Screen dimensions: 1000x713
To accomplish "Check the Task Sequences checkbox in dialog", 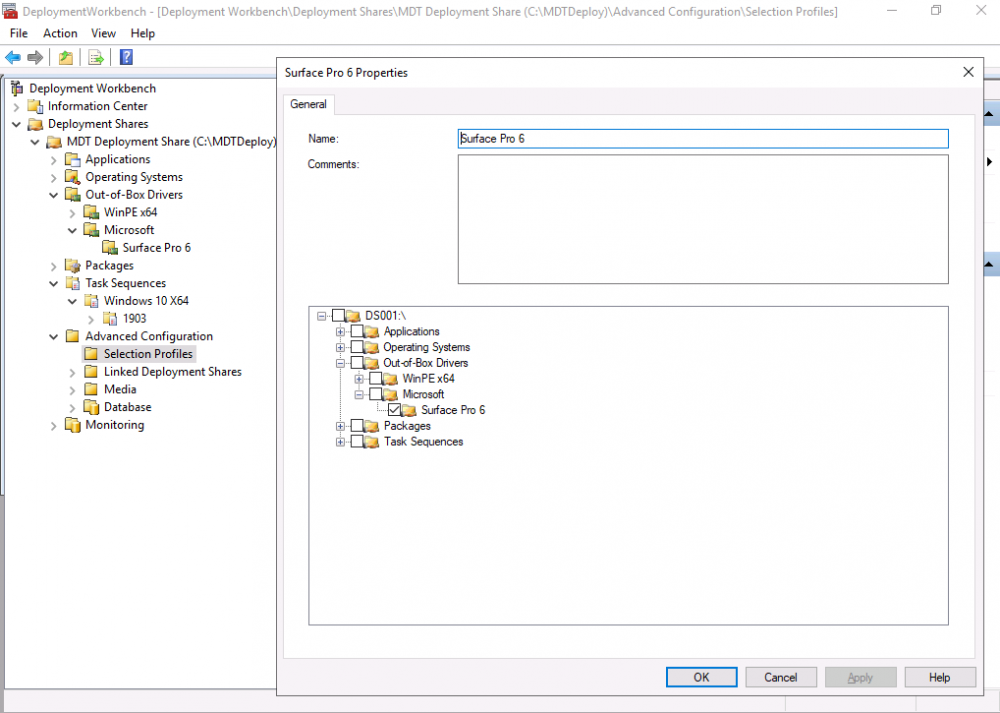I will pos(357,441).
